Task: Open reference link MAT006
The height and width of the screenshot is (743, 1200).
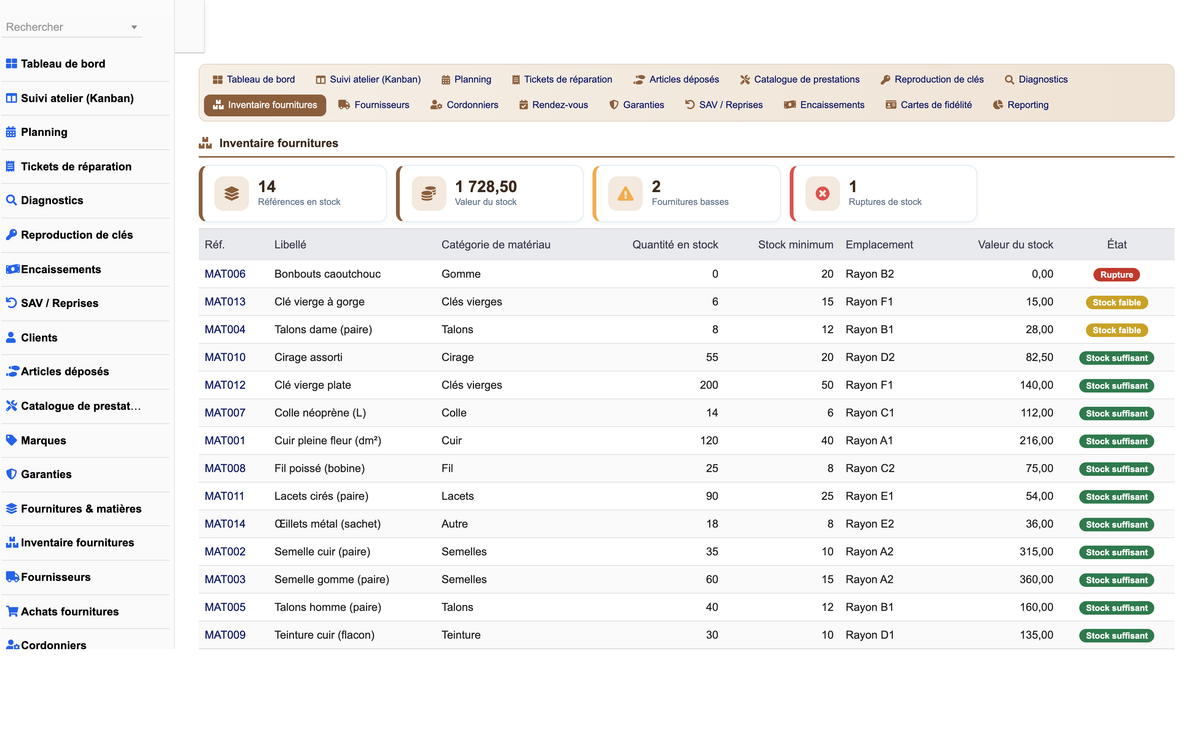Action: pyautogui.click(x=225, y=274)
